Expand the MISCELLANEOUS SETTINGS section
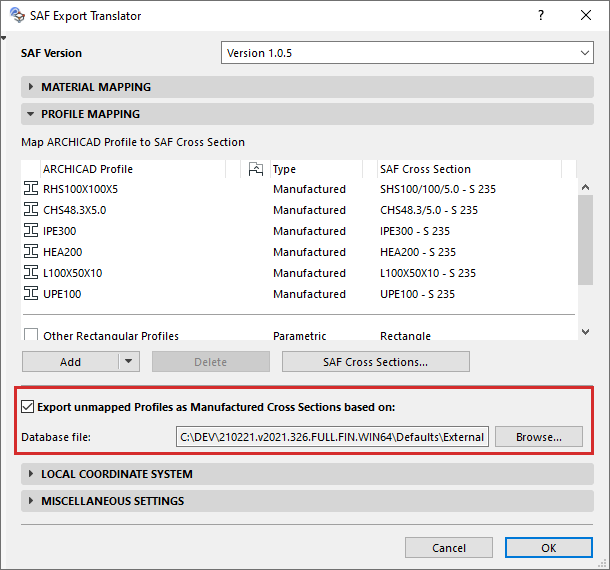This screenshot has width=610, height=570. 307,501
